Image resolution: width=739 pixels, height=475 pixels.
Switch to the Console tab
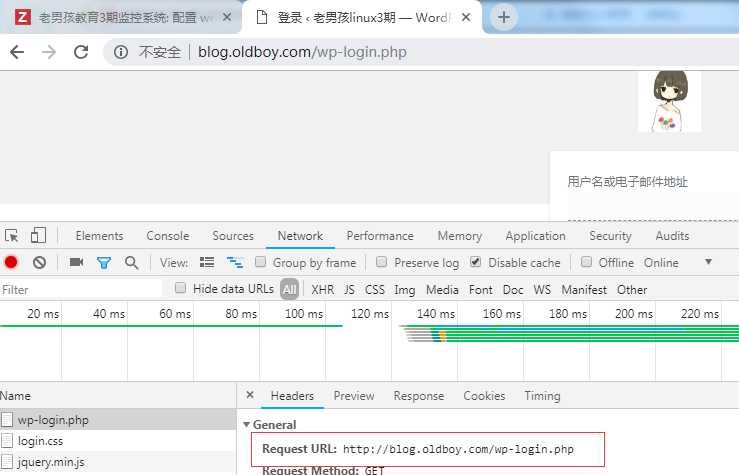click(x=167, y=236)
